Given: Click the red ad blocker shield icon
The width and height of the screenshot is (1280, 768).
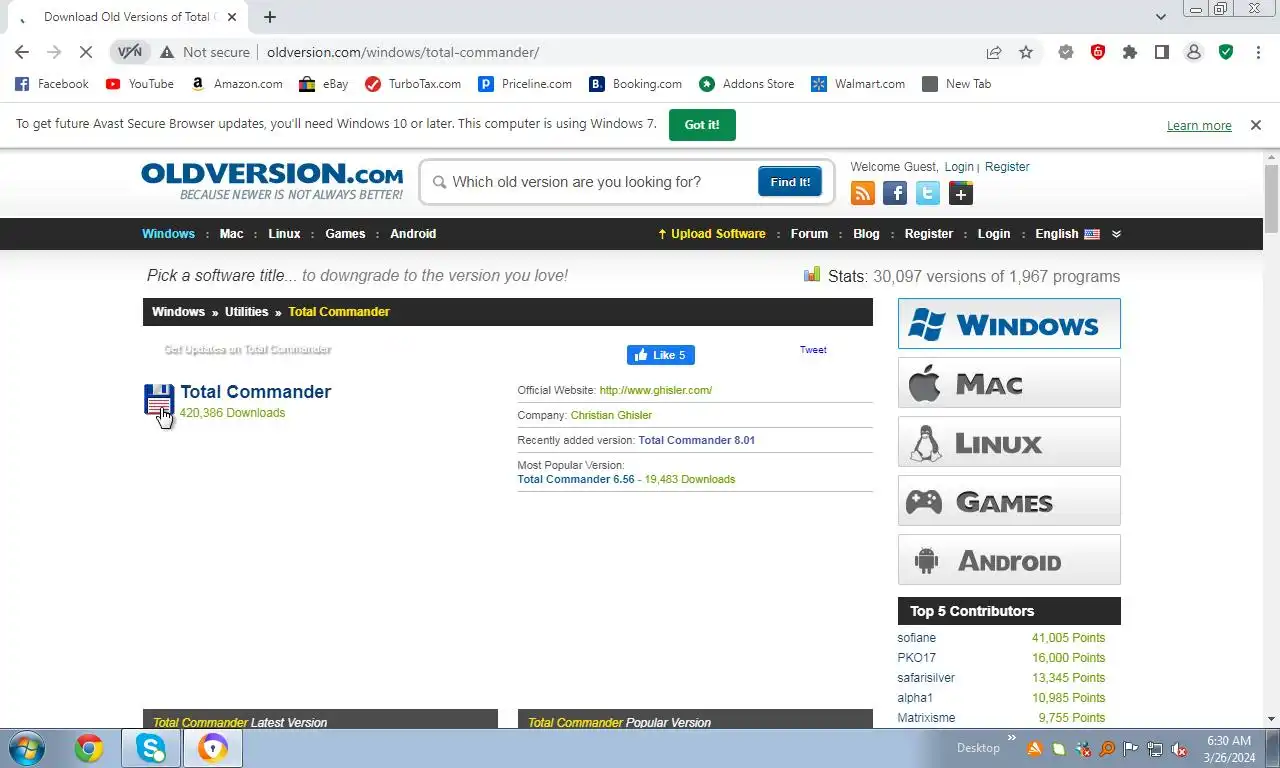Looking at the screenshot, I should 1098,52.
